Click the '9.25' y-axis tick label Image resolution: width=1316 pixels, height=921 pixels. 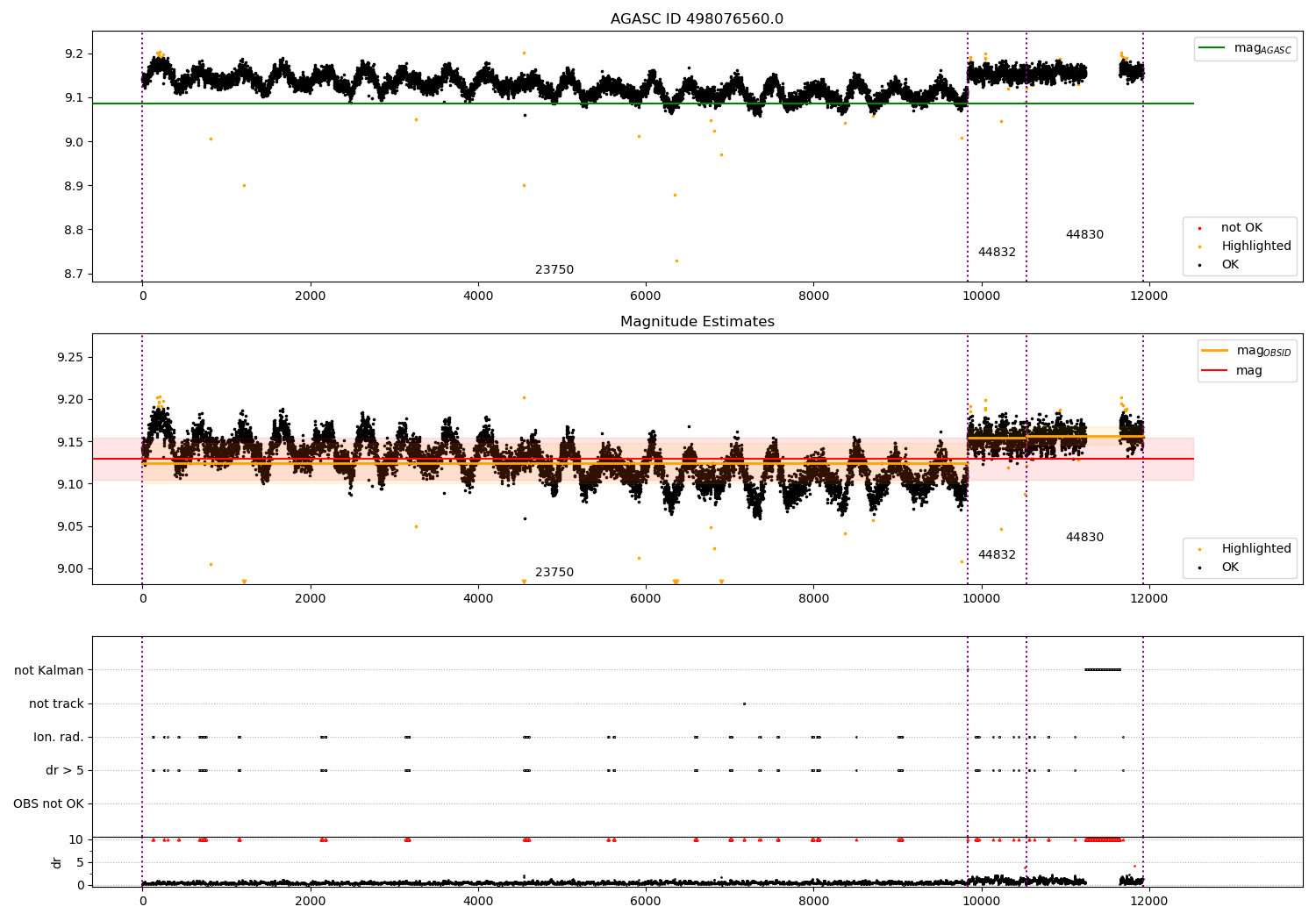70,358
